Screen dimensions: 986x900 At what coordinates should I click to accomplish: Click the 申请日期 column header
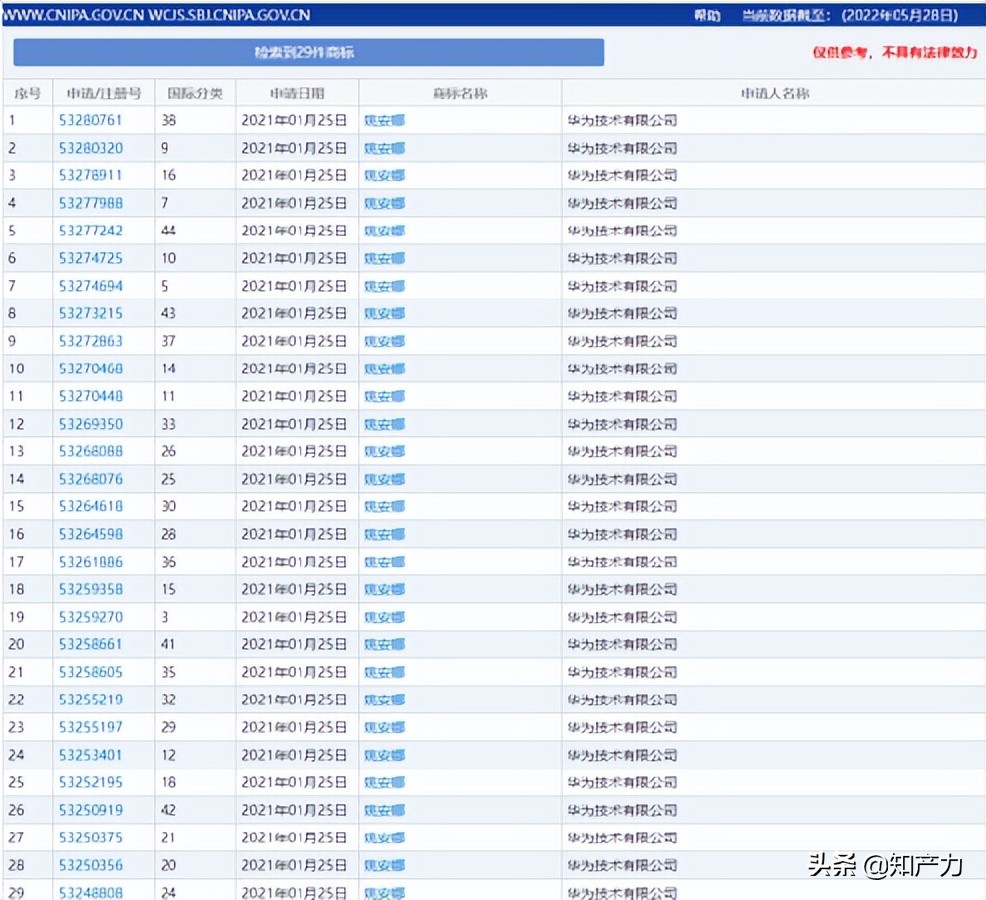click(297, 93)
